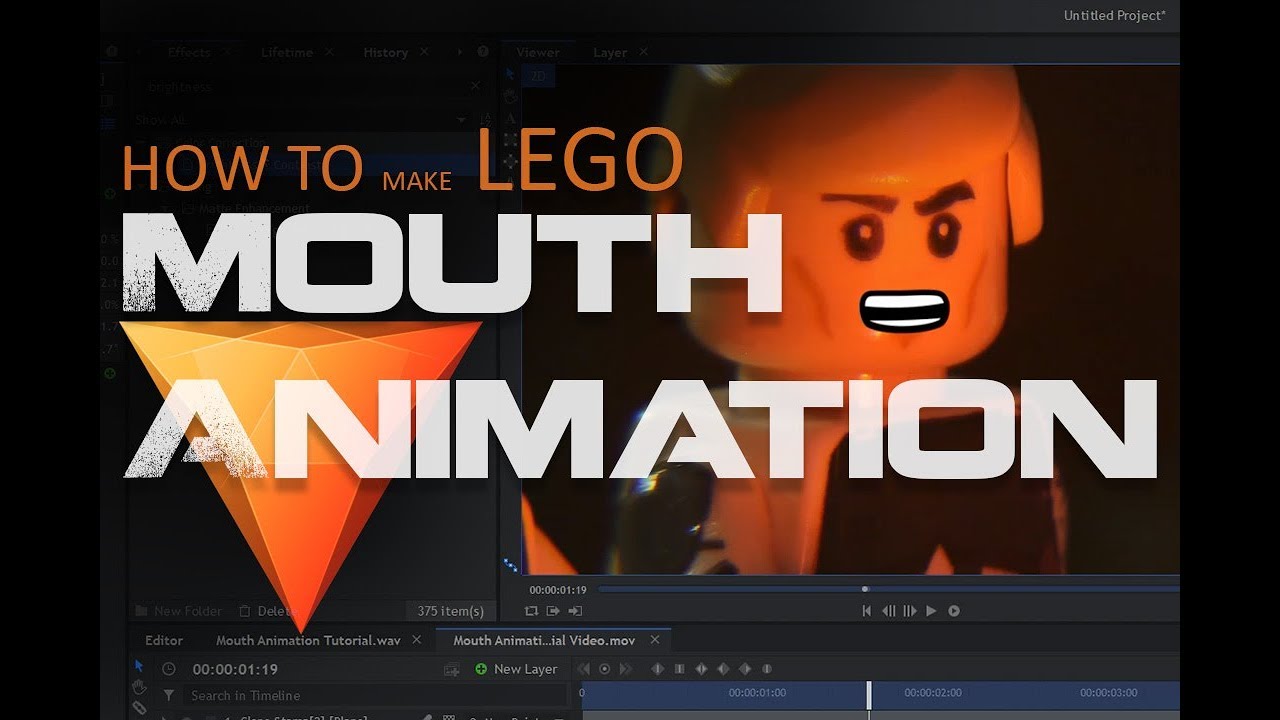The height and width of the screenshot is (720, 1280).
Task: Open the Mouth Animation Tutorial.wav tab
Action: [x=309, y=641]
